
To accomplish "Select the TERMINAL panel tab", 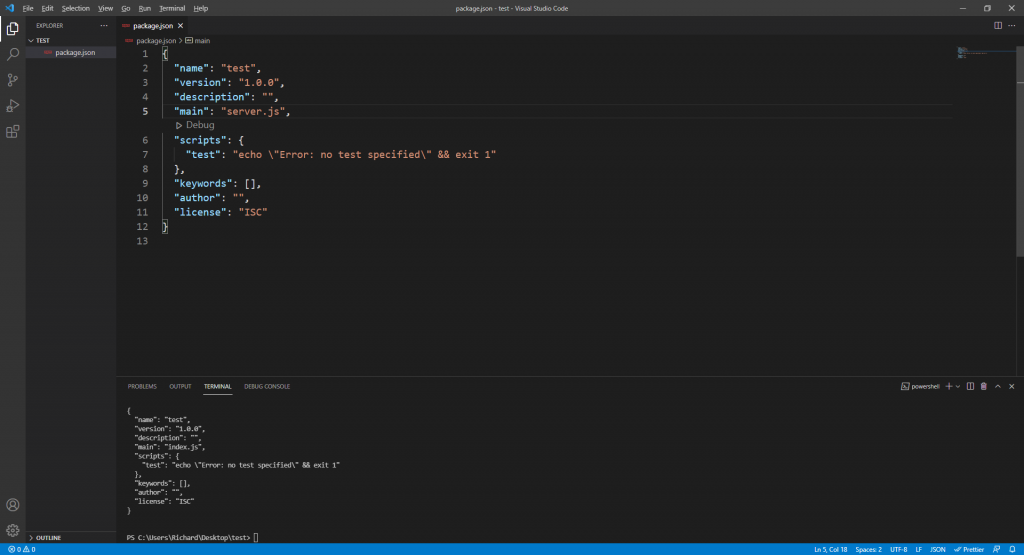I will [x=217, y=387].
